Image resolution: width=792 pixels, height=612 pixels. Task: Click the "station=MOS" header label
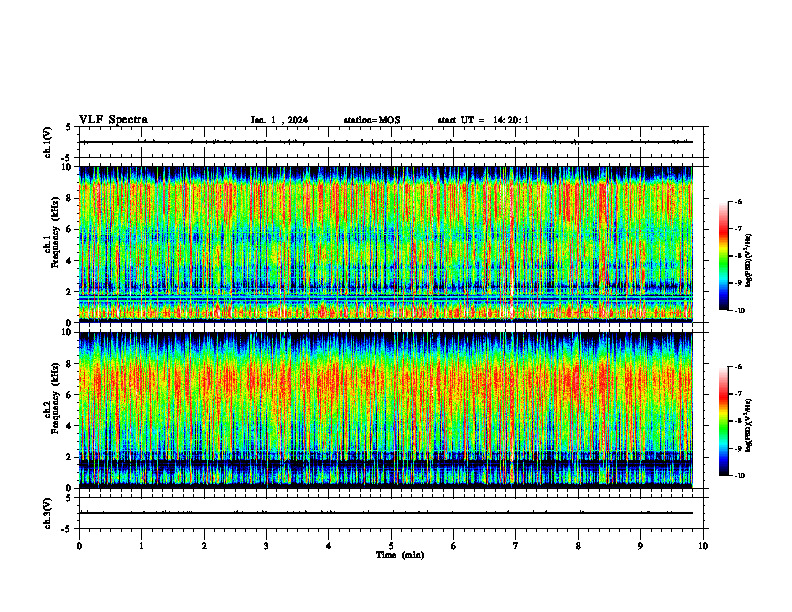pos(372,120)
